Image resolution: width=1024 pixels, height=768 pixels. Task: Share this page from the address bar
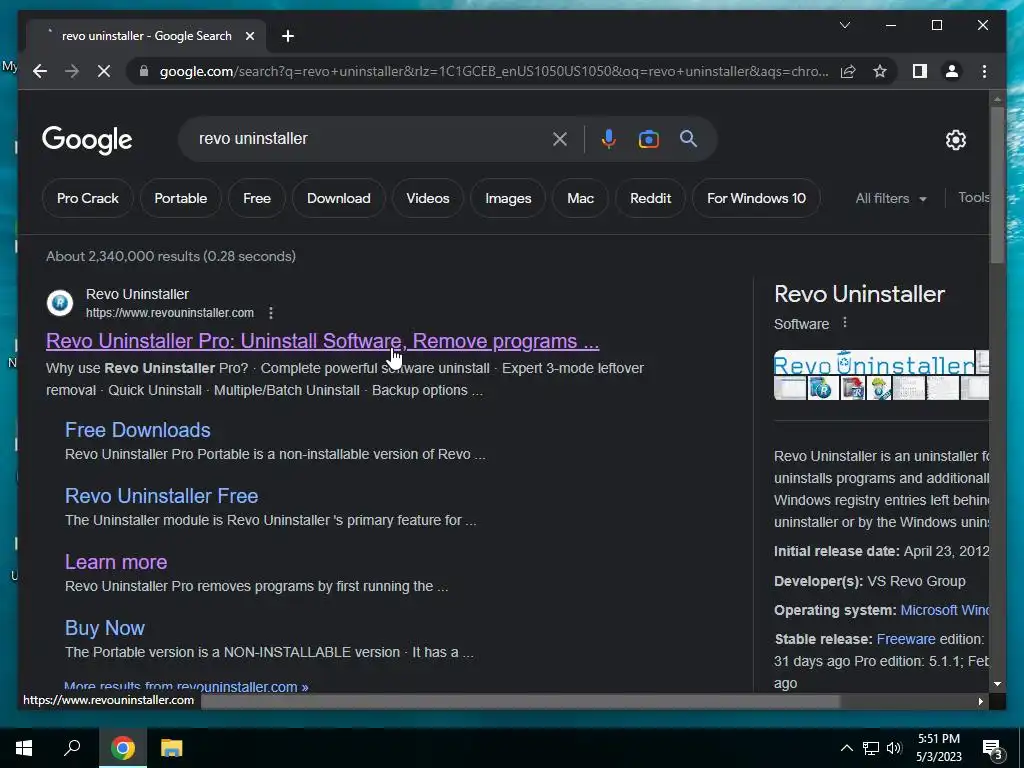(x=848, y=71)
